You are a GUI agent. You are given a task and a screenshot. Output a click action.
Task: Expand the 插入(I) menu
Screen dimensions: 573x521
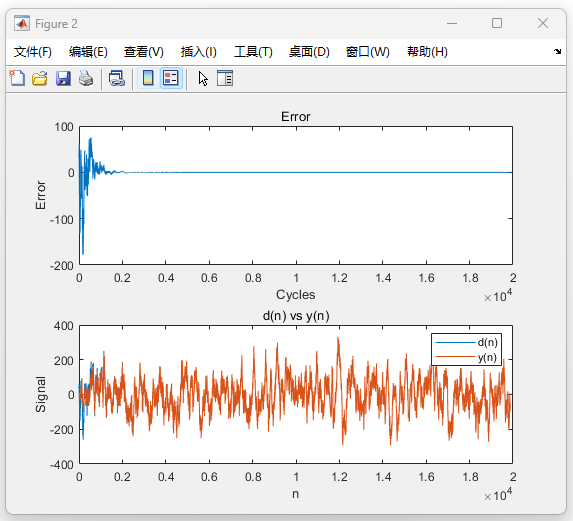198,52
